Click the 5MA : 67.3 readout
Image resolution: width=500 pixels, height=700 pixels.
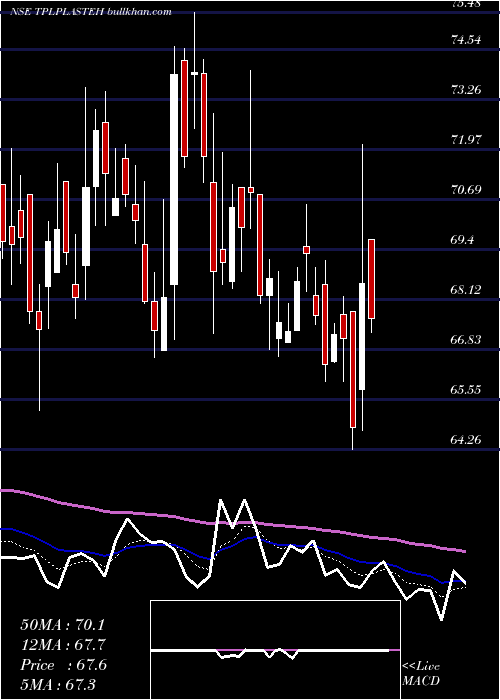click(x=58, y=685)
